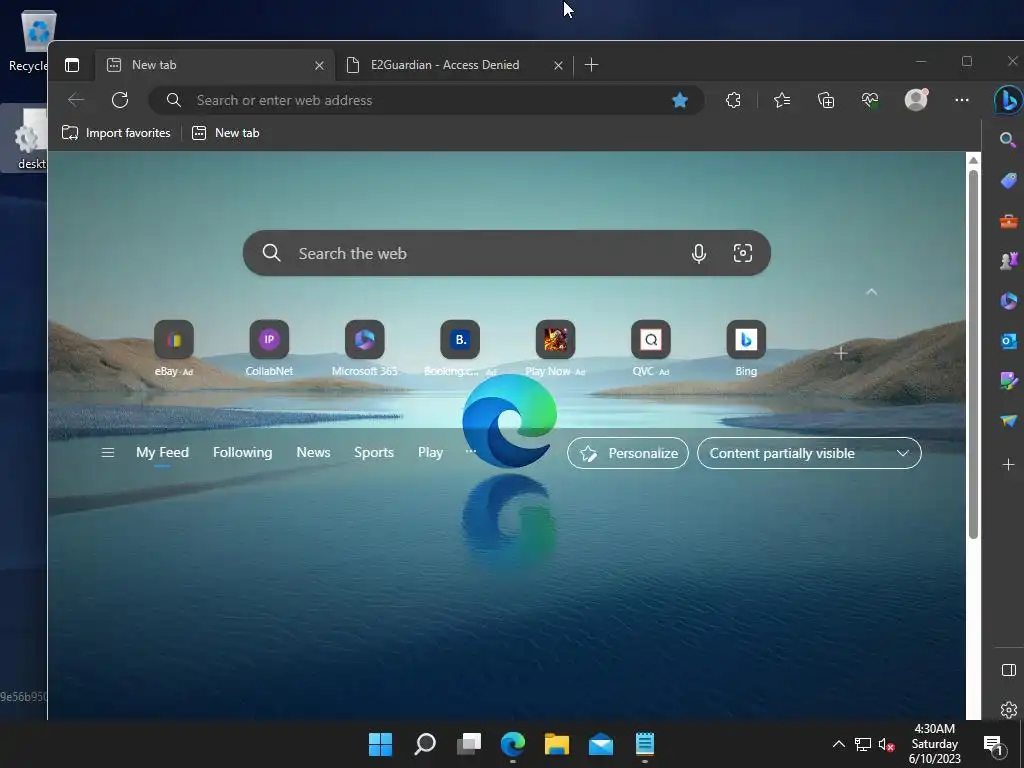Open sidebar Shopping tag icon
This screenshot has width=1024, height=768.
point(1008,180)
